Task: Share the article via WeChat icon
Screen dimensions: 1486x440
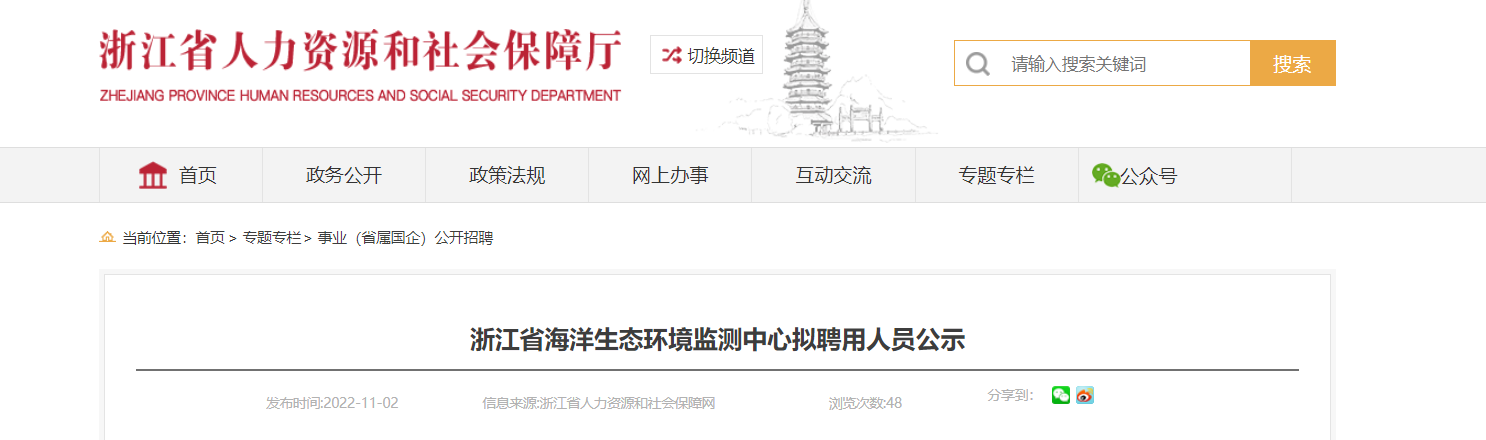Action: click(1061, 395)
